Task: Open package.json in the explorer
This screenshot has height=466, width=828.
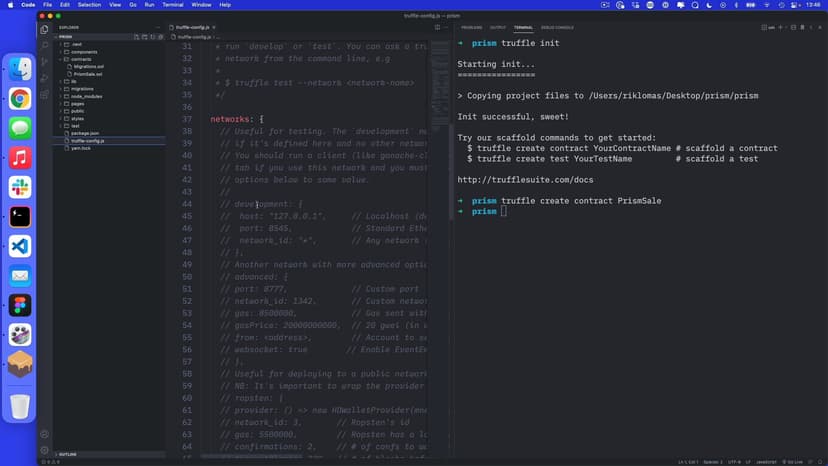Action: click(x=85, y=133)
